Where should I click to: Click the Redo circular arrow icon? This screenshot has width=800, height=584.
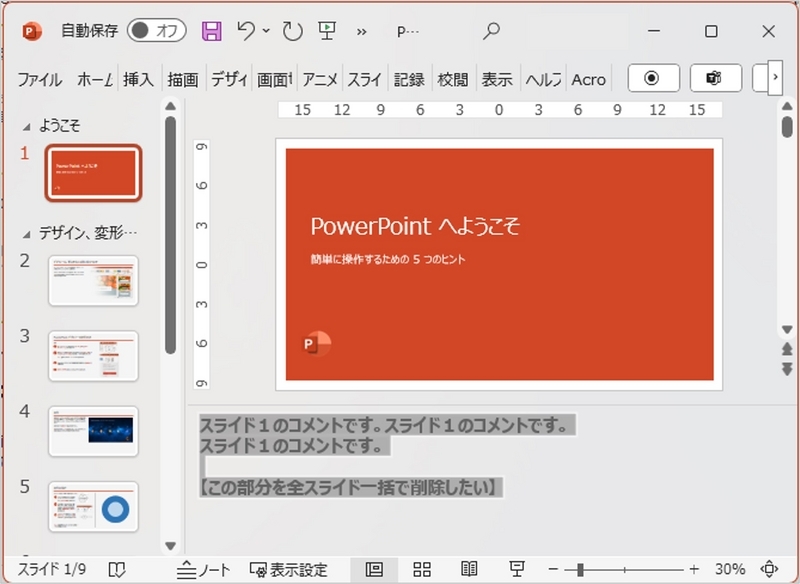[292, 31]
